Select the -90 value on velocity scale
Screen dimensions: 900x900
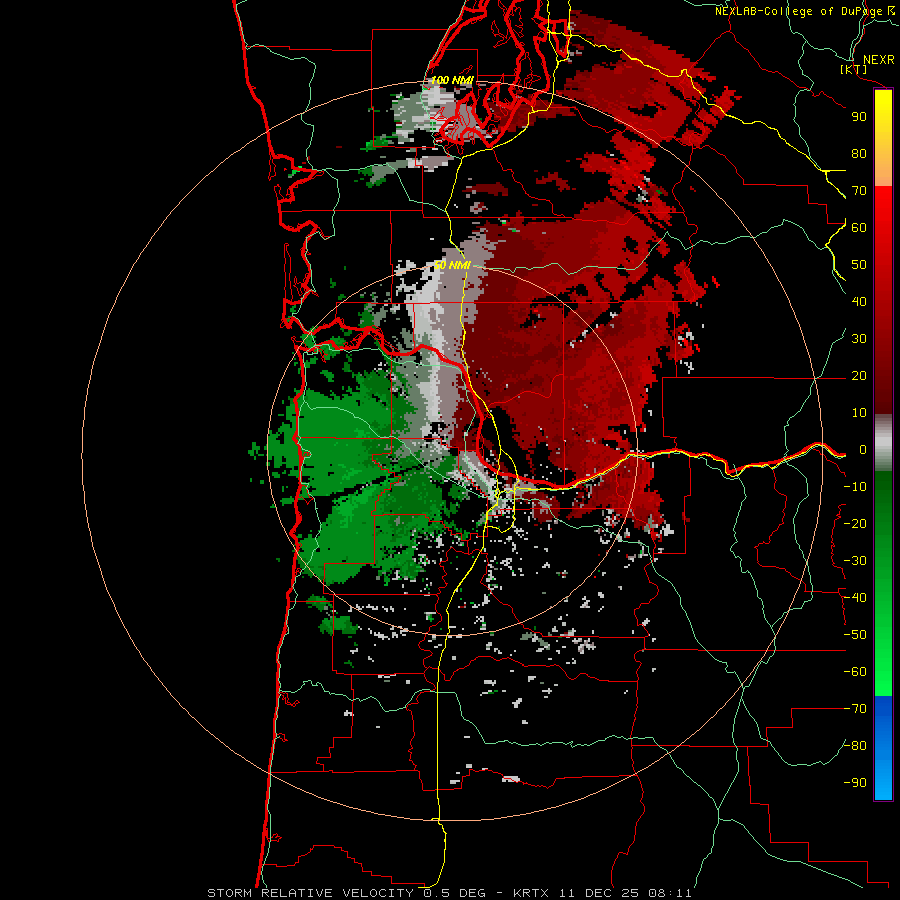click(x=855, y=783)
